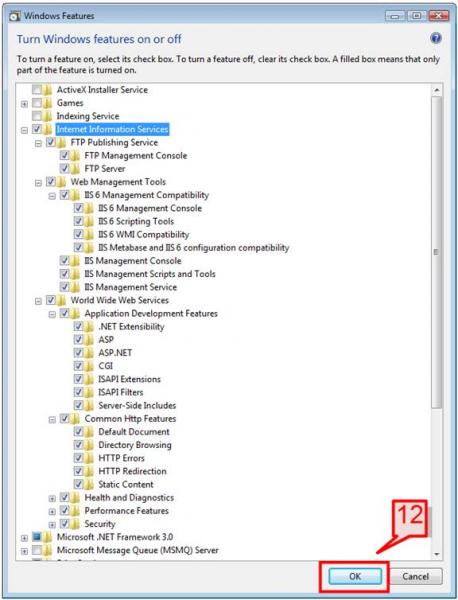Image resolution: width=458 pixels, height=600 pixels.
Task: Collapse the Internet Information Services node
Action: click(x=24, y=130)
